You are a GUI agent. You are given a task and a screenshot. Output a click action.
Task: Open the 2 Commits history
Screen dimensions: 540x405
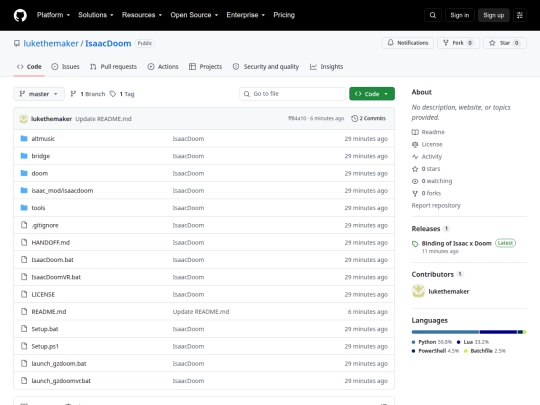(368, 118)
